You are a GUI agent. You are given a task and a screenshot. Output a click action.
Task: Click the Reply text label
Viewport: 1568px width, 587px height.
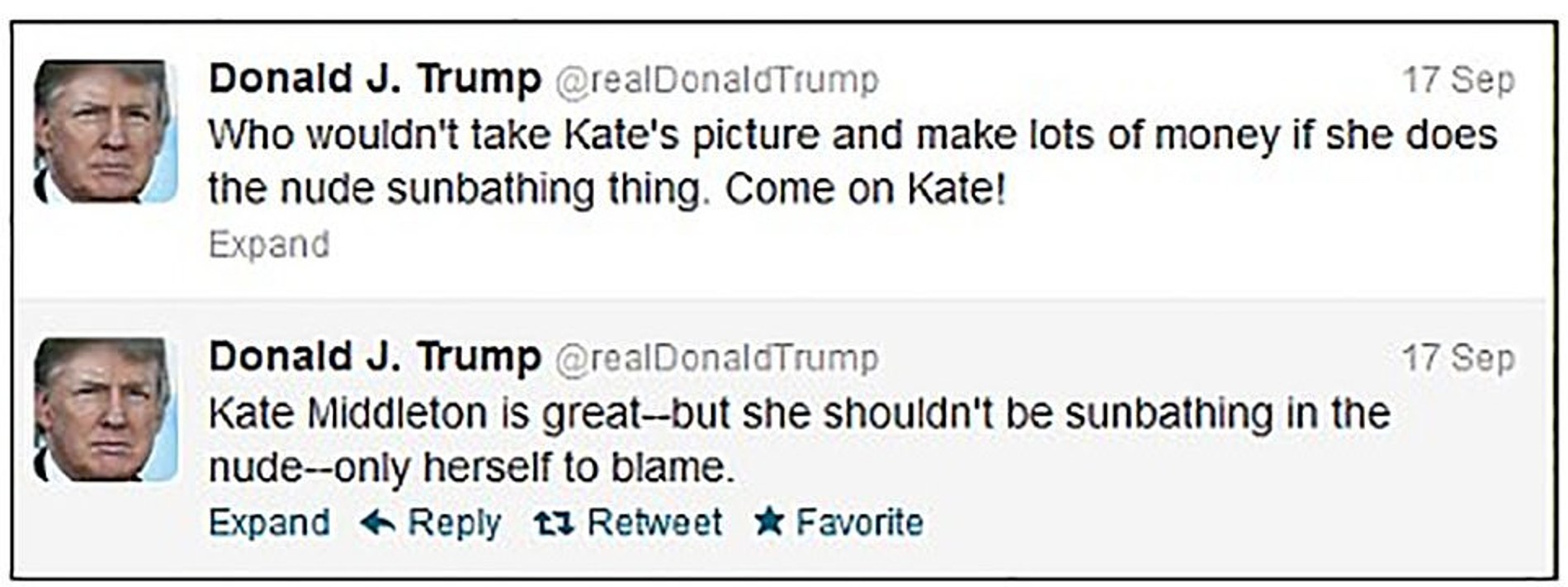pyautogui.click(x=454, y=523)
